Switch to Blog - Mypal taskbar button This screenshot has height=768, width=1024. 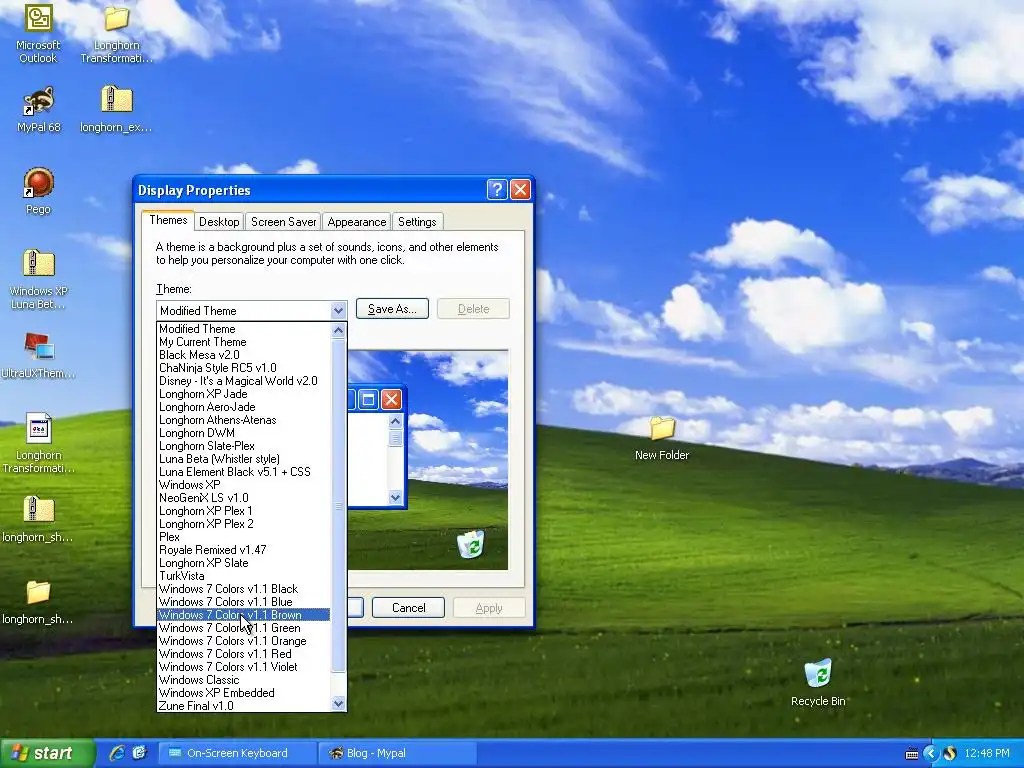397,753
